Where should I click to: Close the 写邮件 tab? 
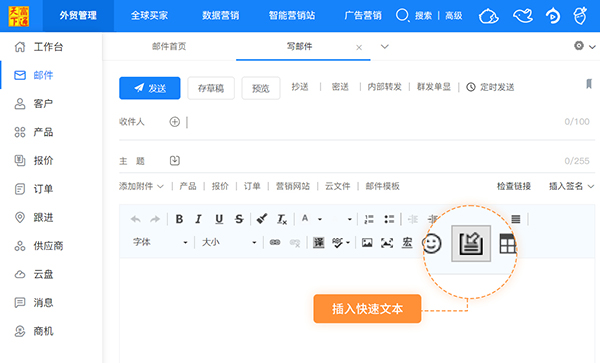point(359,48)
